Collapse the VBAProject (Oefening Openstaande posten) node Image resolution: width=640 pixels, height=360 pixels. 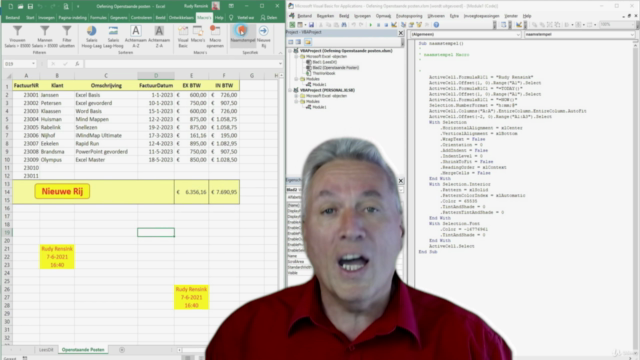290,51
